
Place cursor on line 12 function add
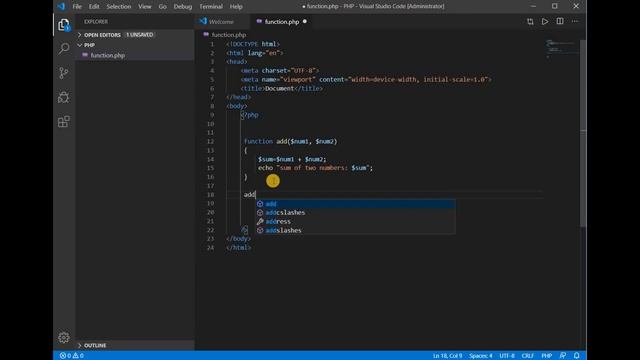[x=291, y=142]
